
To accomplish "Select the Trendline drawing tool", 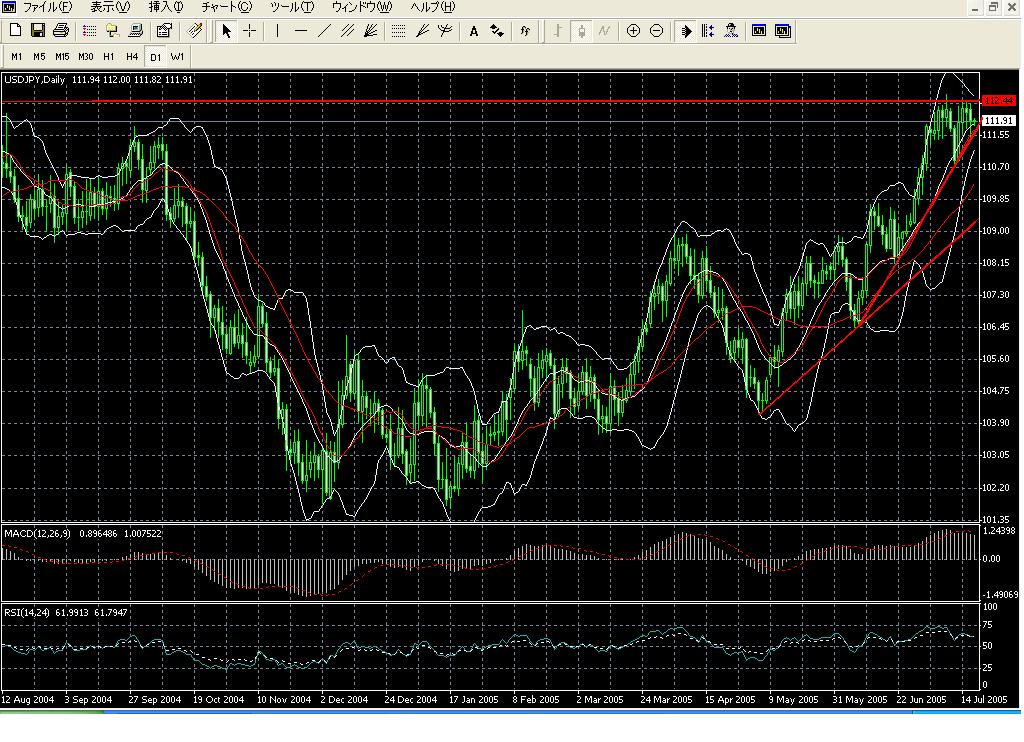I will pyautogui.click(x=322, y=31).
